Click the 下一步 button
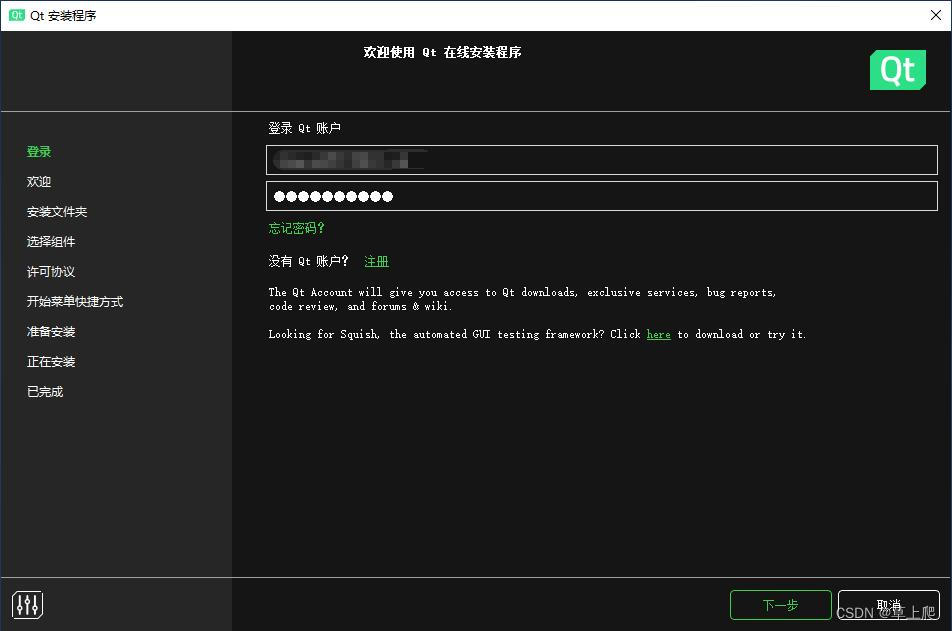Screen dimensions: 952x631 [x=780, y=604]
